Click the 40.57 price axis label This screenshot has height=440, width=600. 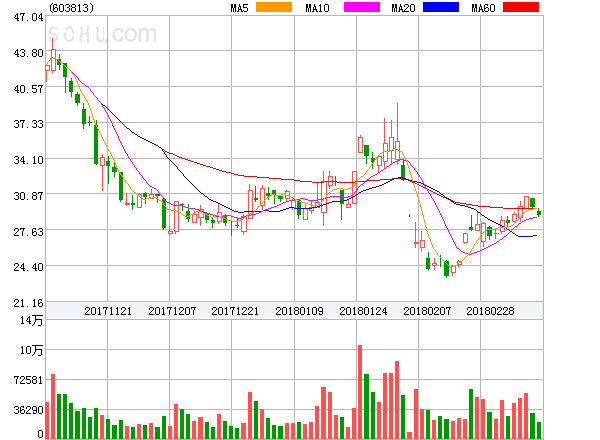pos(28,89)
